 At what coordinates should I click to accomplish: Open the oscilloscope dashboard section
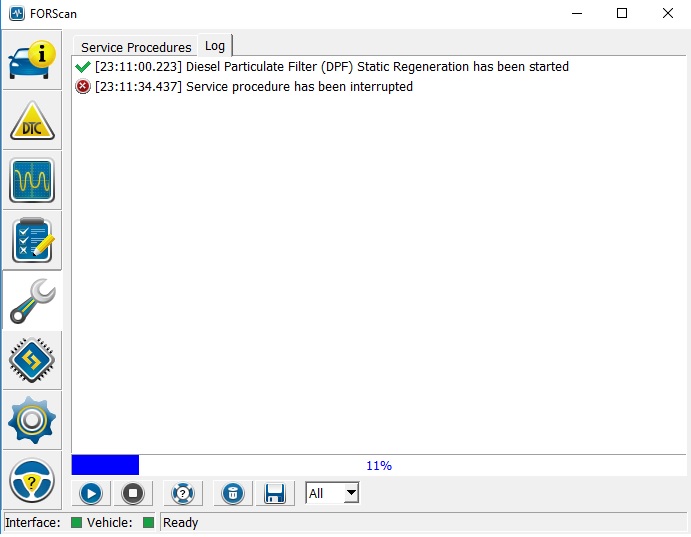[x=32, y=180]
